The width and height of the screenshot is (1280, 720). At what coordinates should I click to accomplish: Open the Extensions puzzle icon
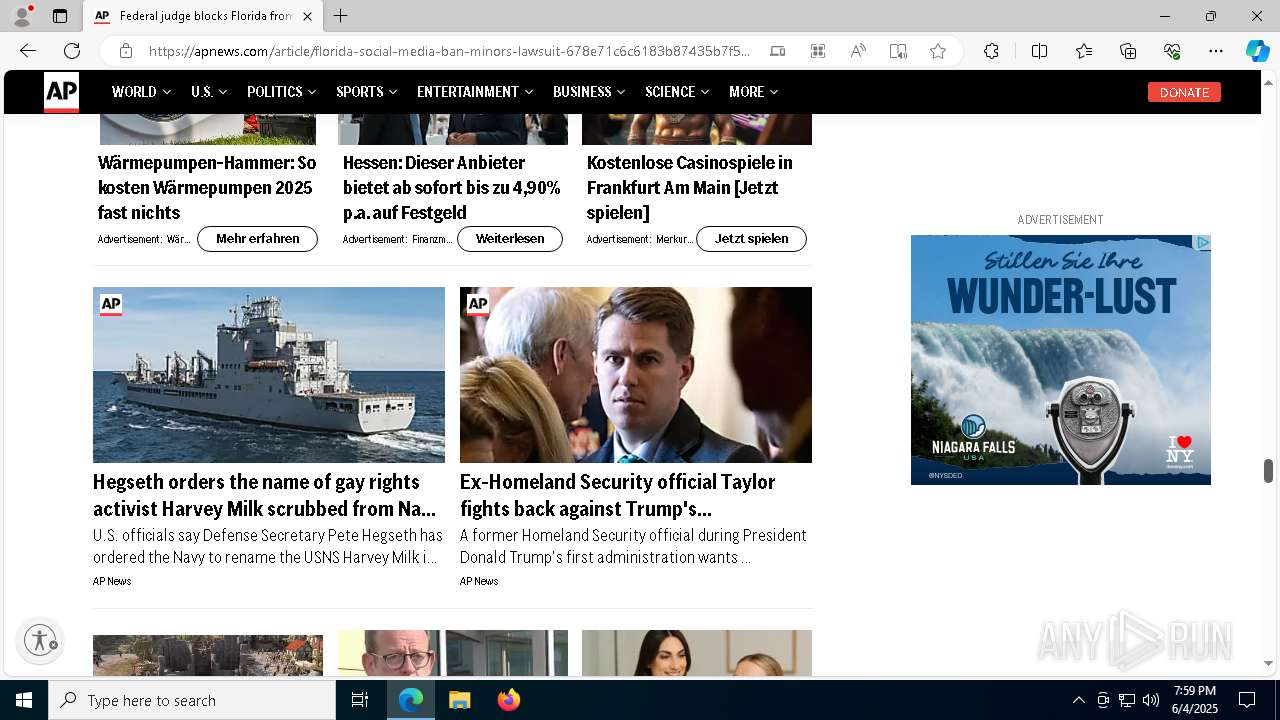tap(991, 51)
